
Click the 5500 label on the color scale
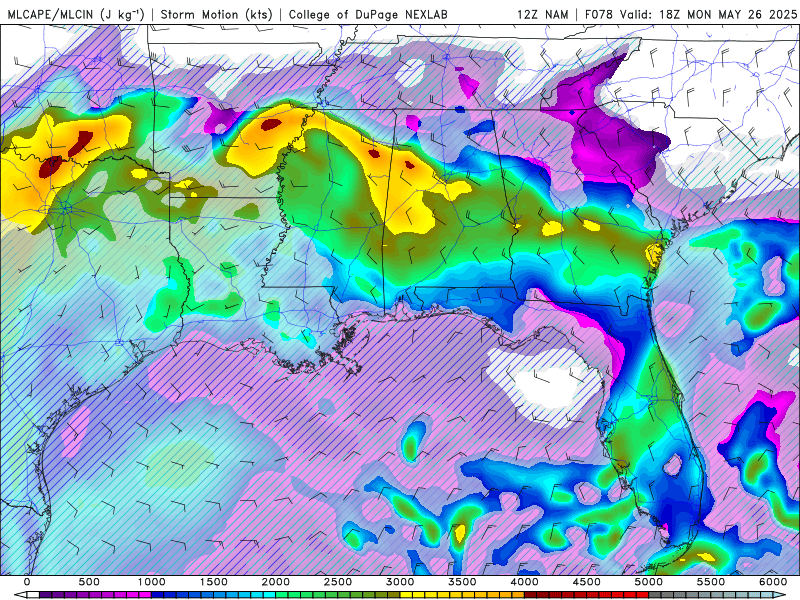711,582
